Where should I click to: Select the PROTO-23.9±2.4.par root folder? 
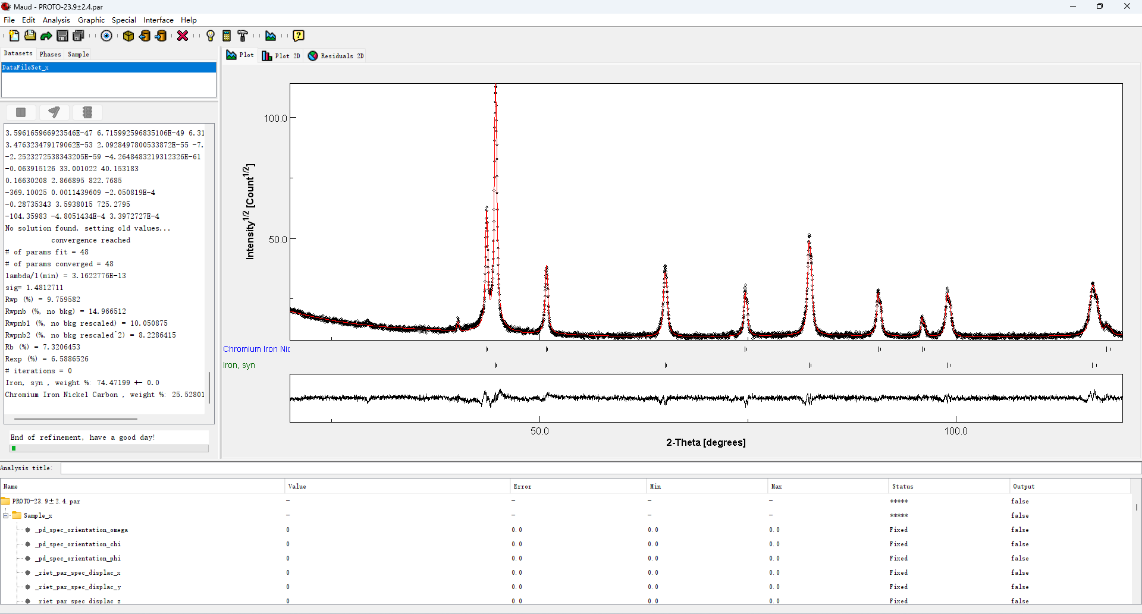click(x=46, y=501)
